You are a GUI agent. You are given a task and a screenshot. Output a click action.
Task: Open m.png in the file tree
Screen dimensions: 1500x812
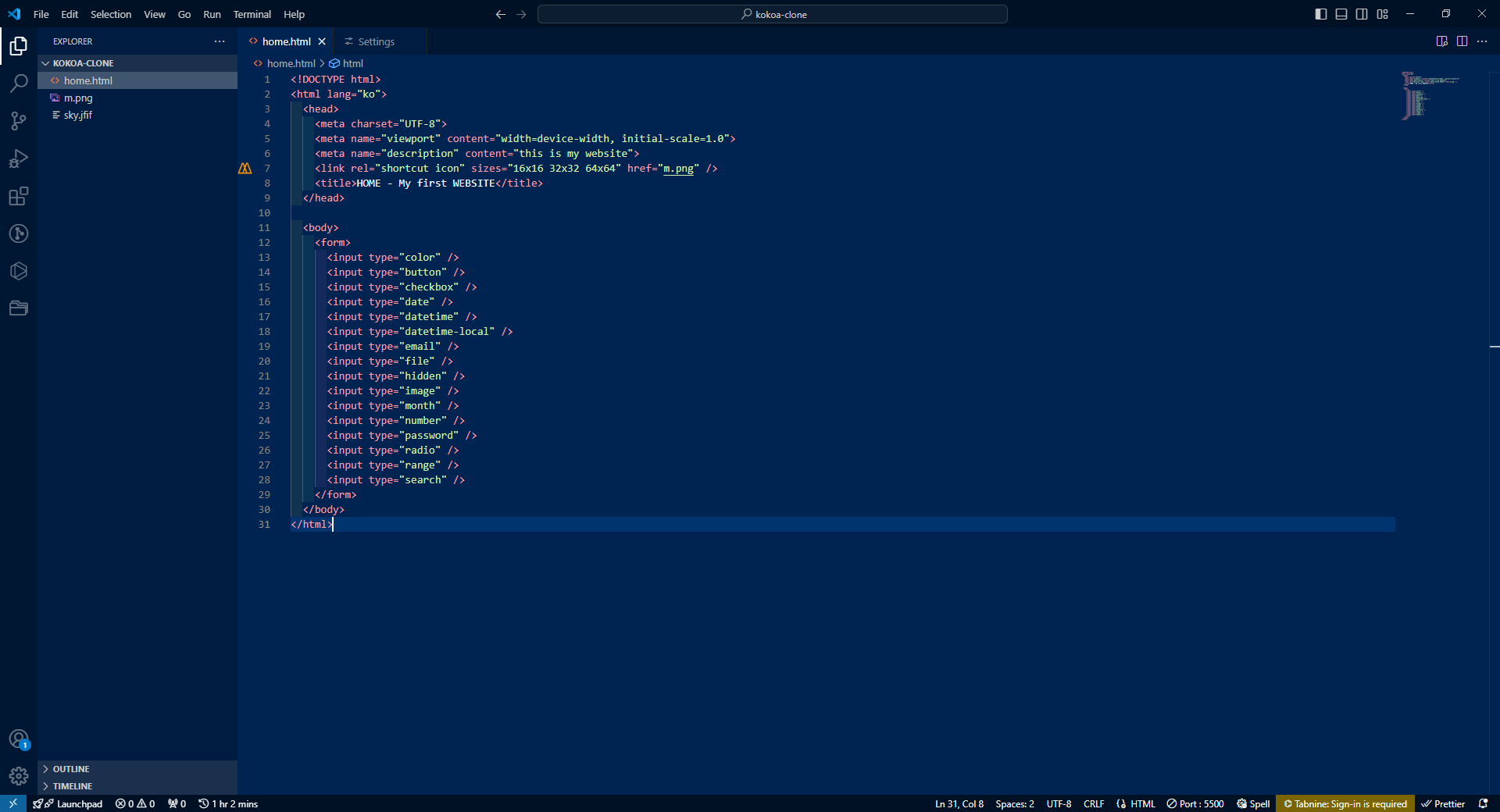[137, 98]
